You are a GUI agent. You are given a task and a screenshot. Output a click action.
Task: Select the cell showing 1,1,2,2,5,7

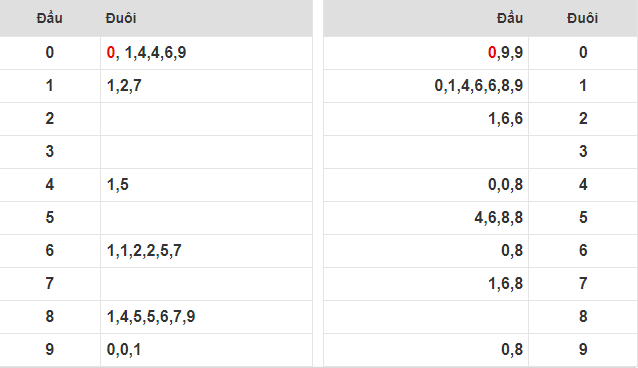[x=206, y=251]
